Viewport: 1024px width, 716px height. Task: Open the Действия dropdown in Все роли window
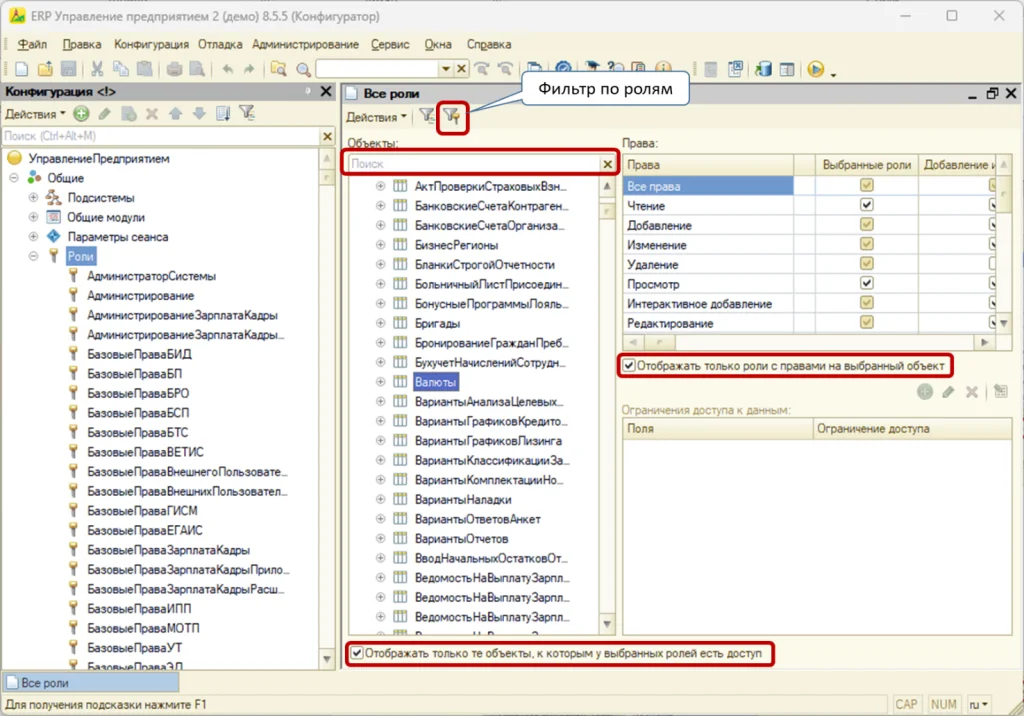click(x=376, y=117)
